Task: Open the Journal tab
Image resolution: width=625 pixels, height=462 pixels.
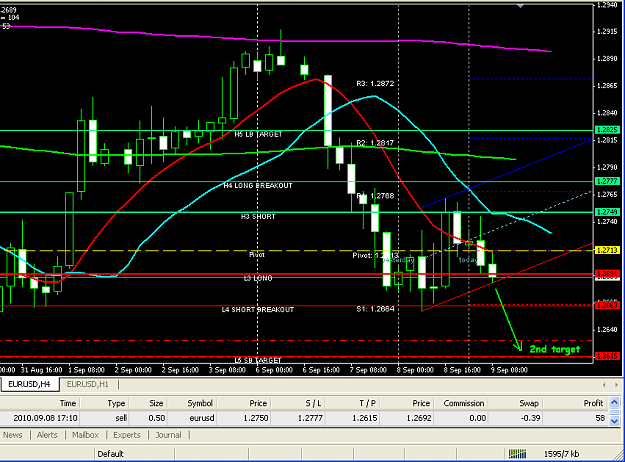Action: tap(168, 435)
